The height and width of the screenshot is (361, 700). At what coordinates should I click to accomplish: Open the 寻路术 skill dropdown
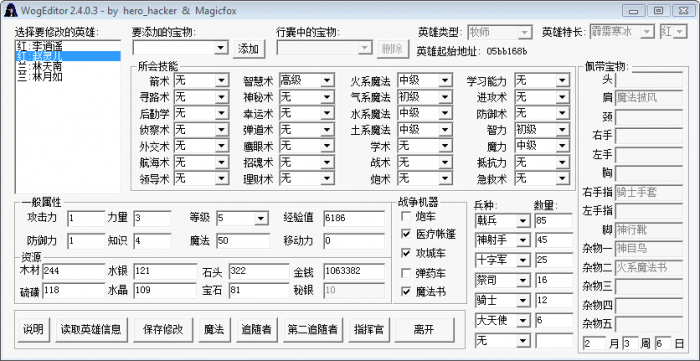coord(221,97)
